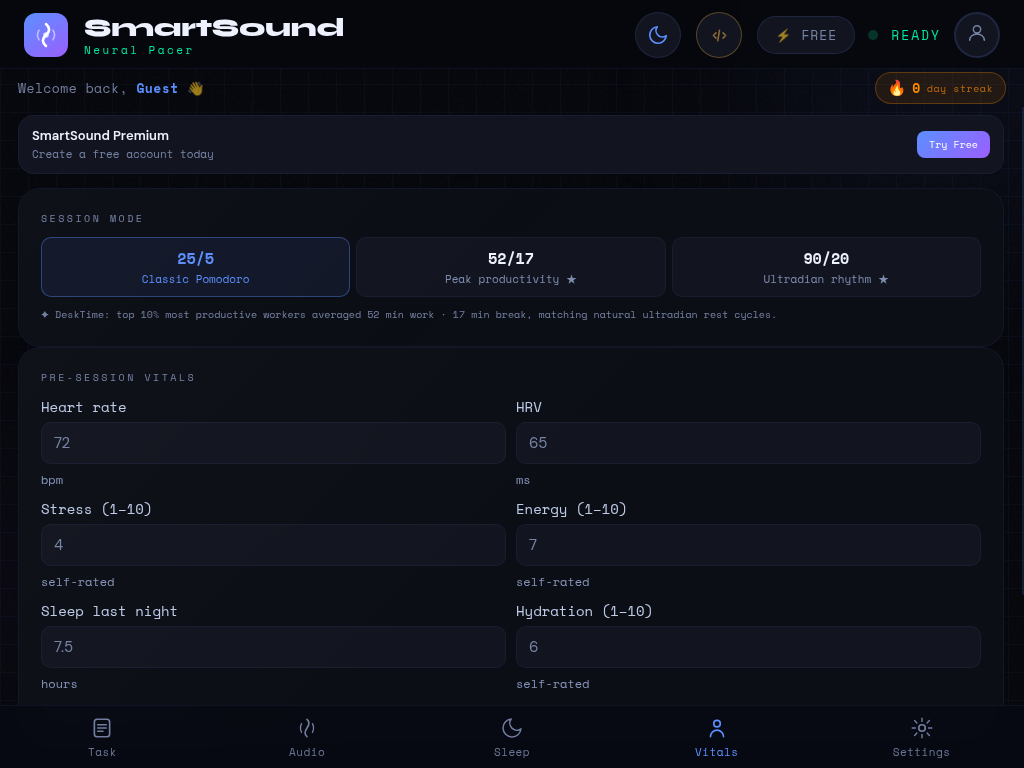This screenshot has height=768, width=1024.
Task: Click the SmartSound app logo icon
Action: [46, 35]
